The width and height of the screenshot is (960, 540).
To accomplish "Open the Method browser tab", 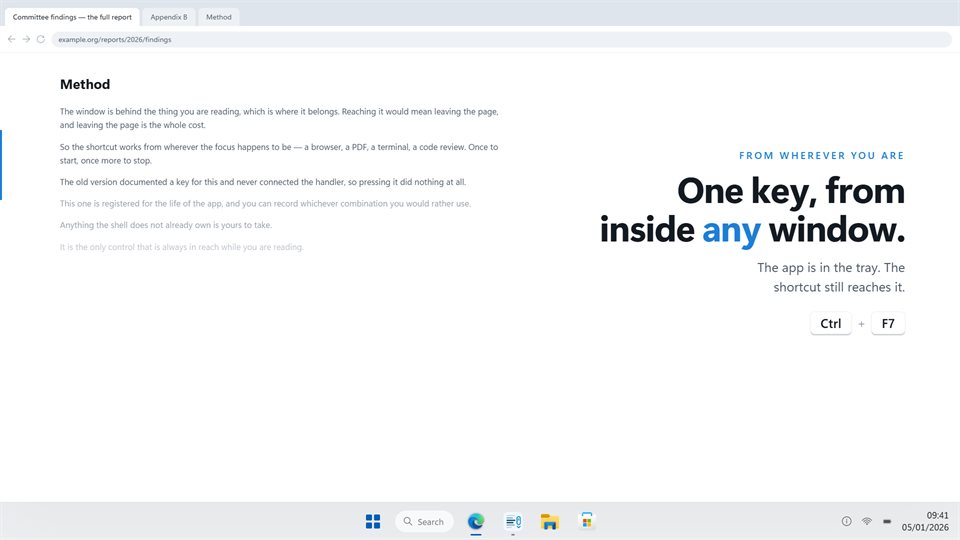I will click(219, 17).
